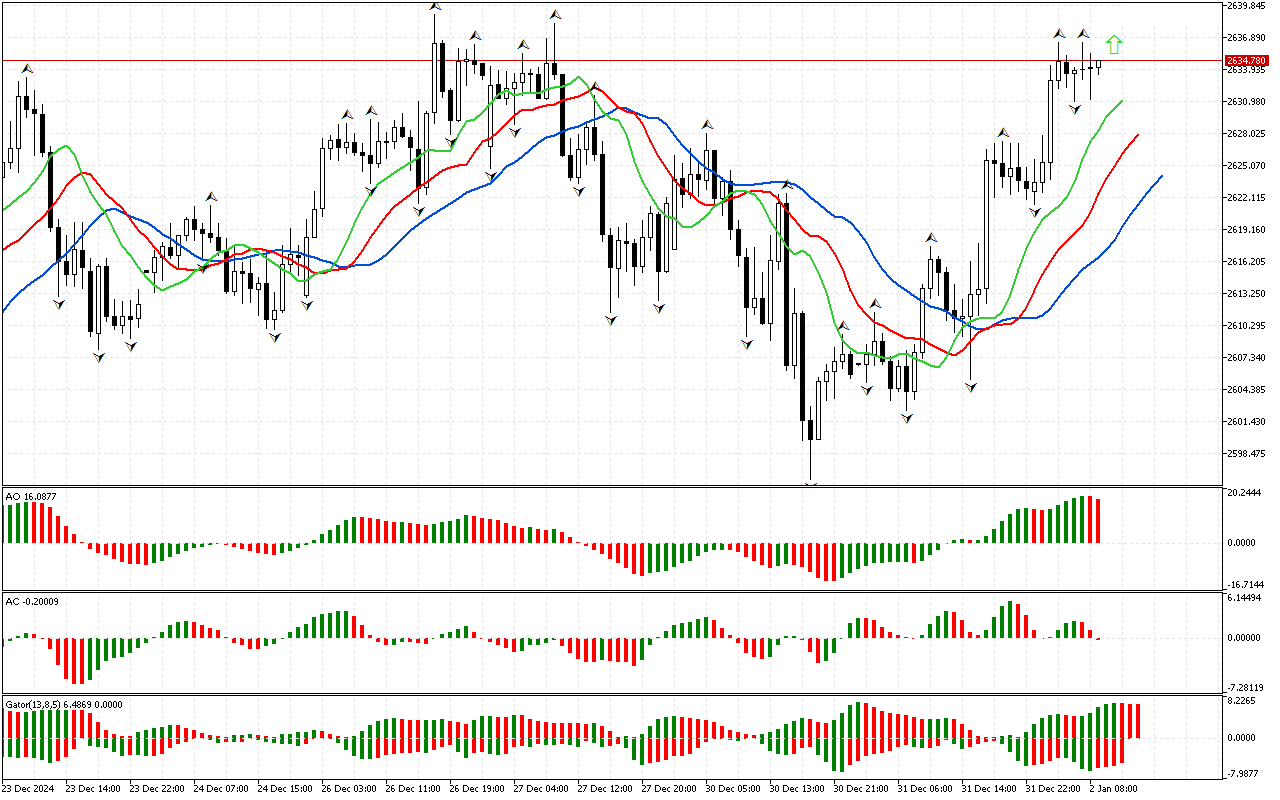Click the 2601.430 price axis label
This screenshot has width=1280, height=800.
coord(1246,422)
